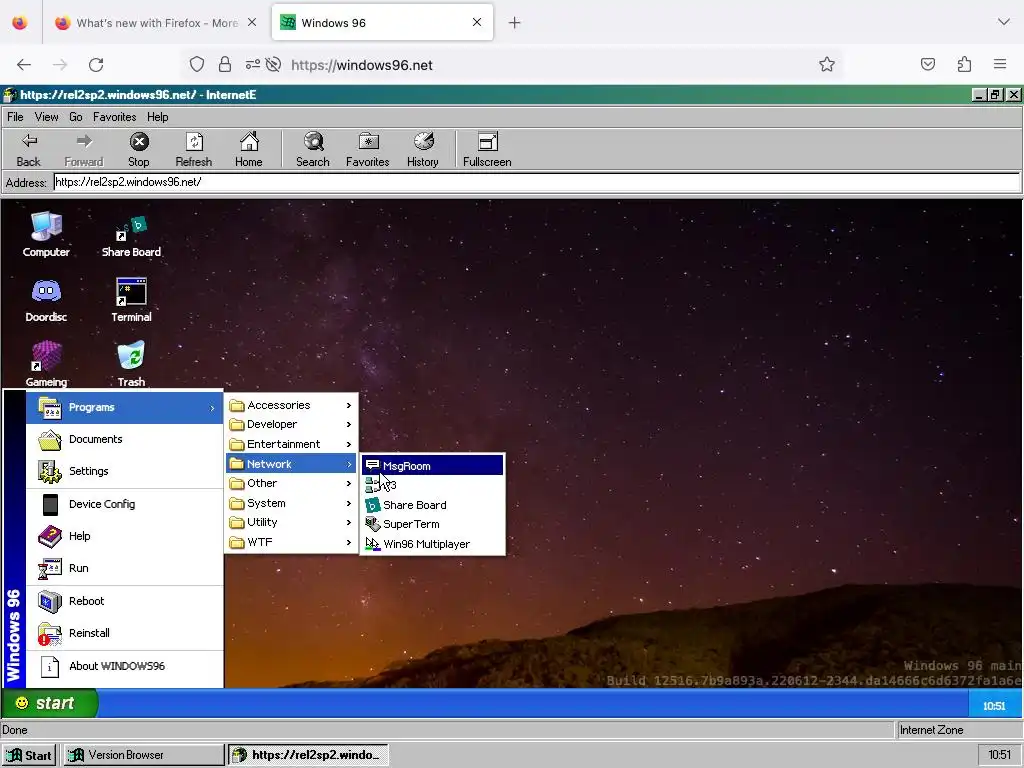
Task: Select Run in the start menu
Action: coord(125,568)
